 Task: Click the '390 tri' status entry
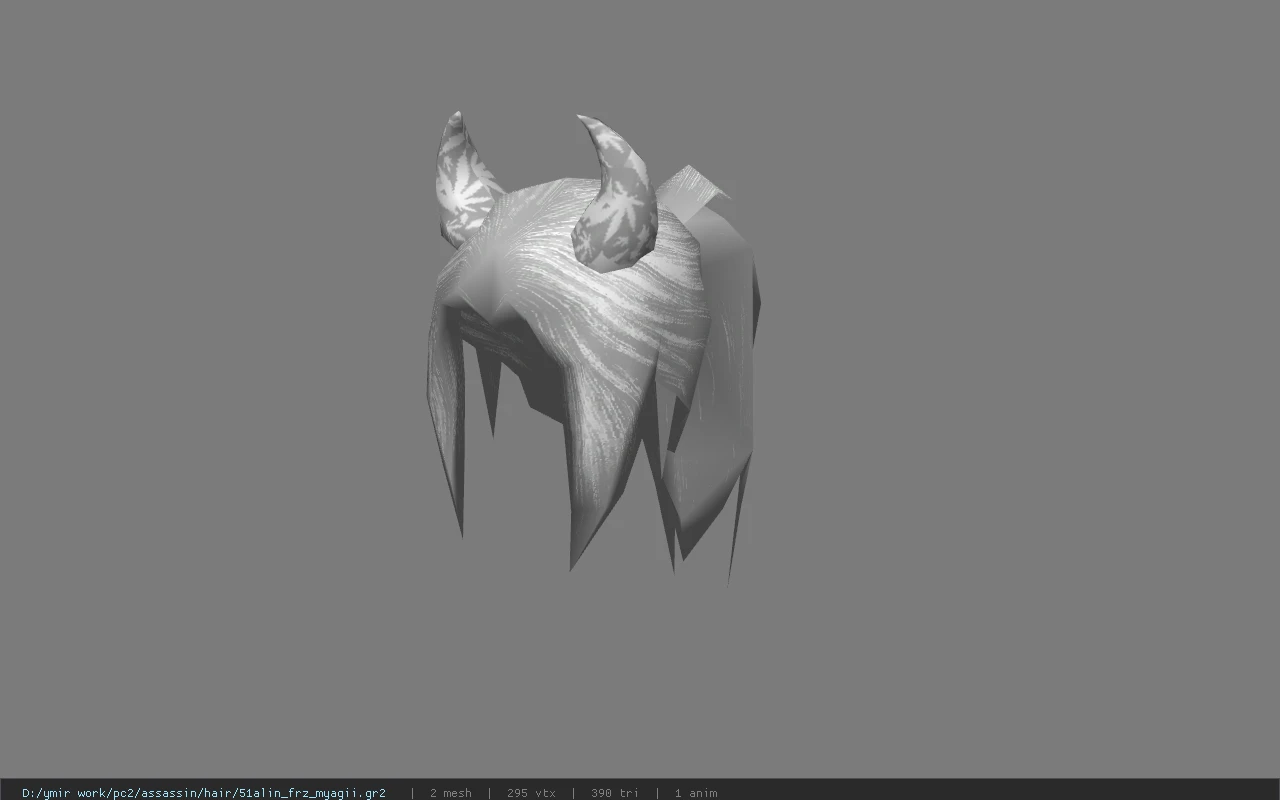[615, 793]
